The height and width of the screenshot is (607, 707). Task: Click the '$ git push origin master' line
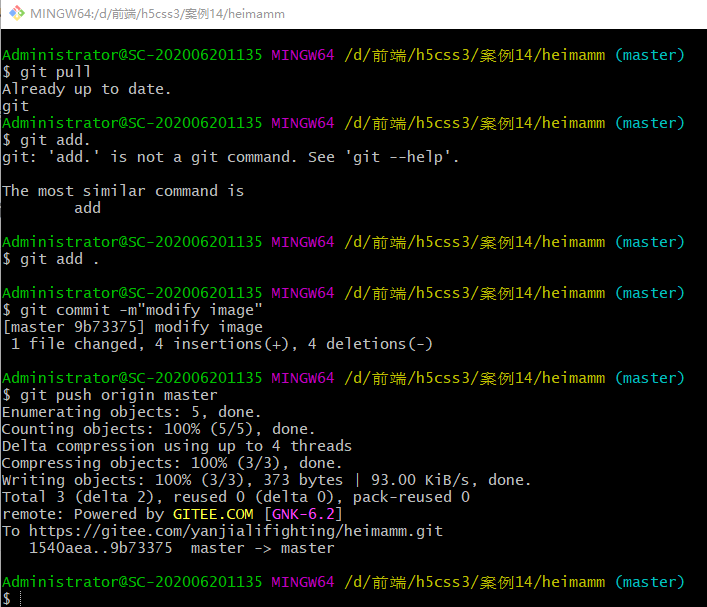tap(110, 395)
